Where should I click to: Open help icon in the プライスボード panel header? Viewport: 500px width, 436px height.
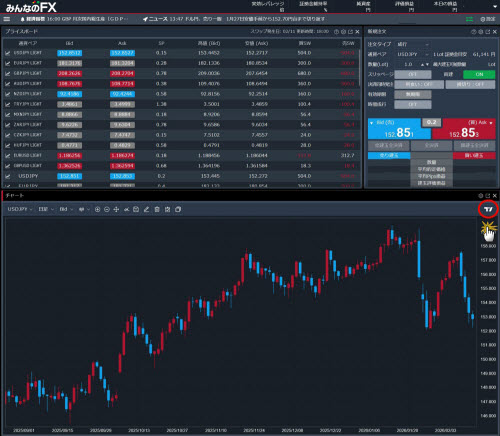click(336, 32)
